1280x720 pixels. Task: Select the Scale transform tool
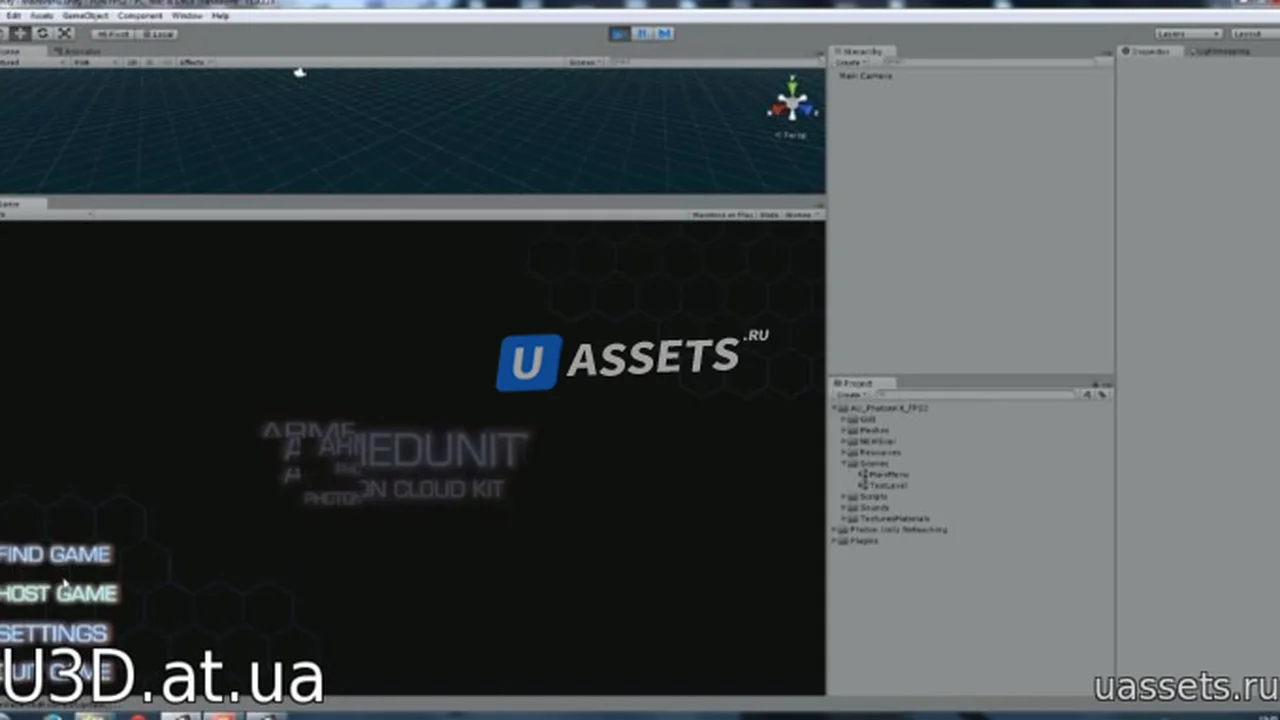point(64,33)
